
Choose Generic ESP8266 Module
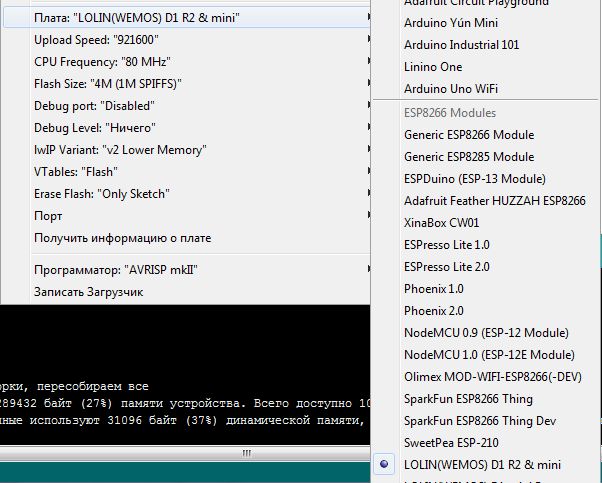coord(486,135)
